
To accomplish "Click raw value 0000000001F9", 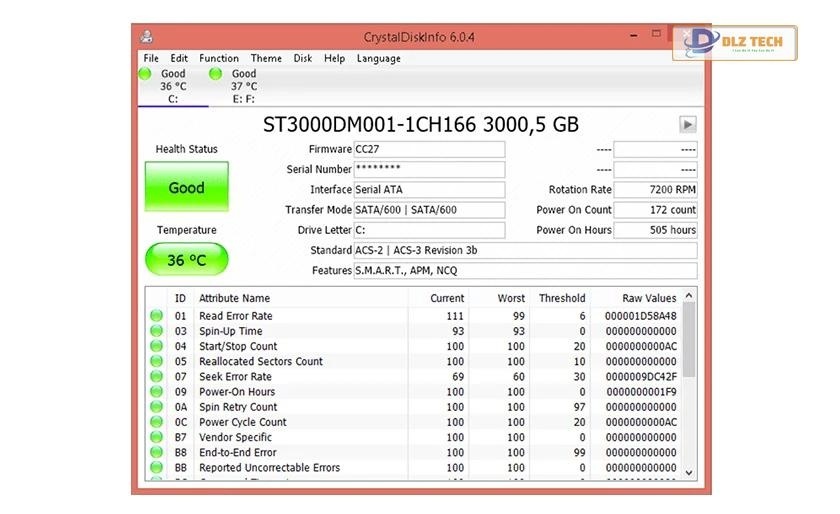I will [x=641, y=391].
